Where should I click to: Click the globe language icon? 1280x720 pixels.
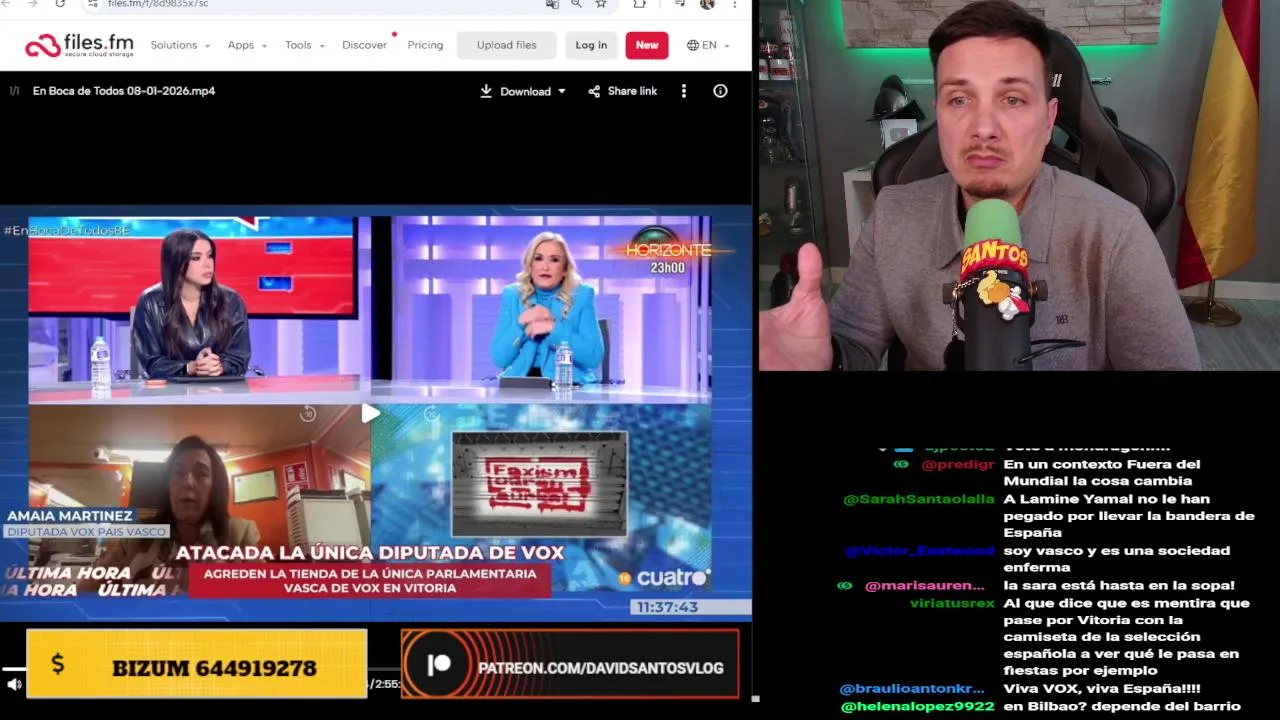(692, 45)
